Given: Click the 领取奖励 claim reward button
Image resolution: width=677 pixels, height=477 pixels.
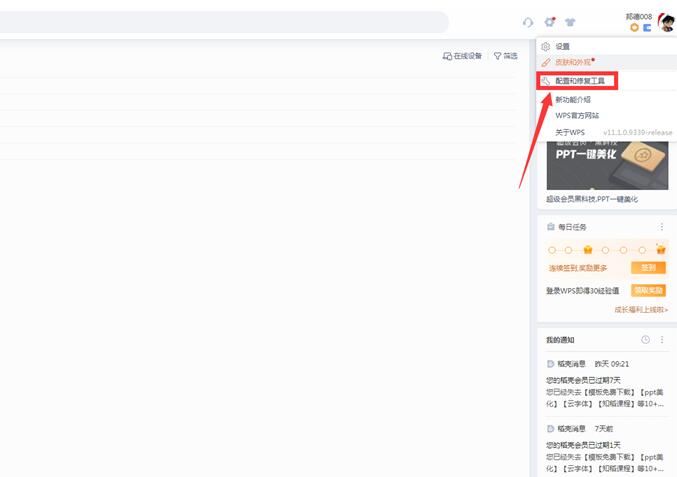Looking at the screenshot, I should coord(648,291).
